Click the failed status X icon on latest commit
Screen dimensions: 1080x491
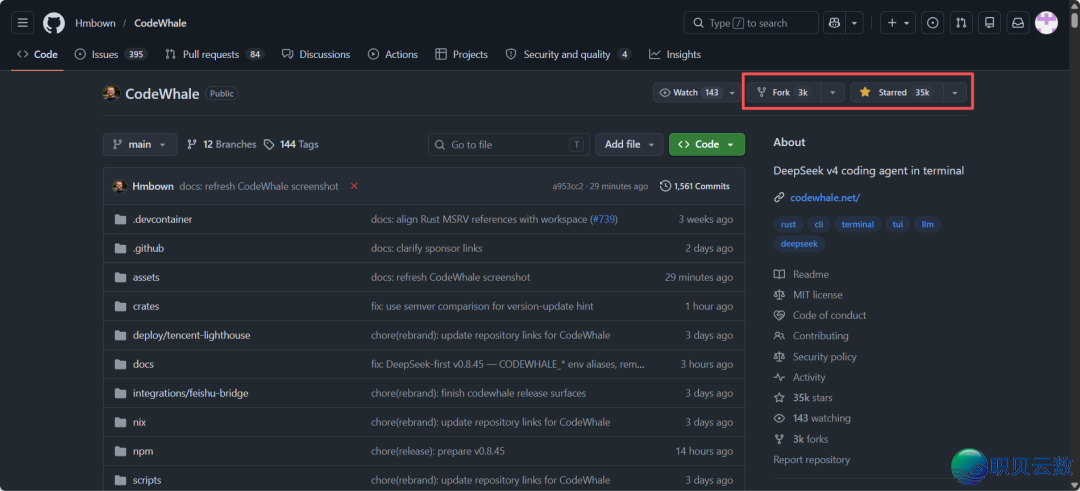(x=354, y=186)
